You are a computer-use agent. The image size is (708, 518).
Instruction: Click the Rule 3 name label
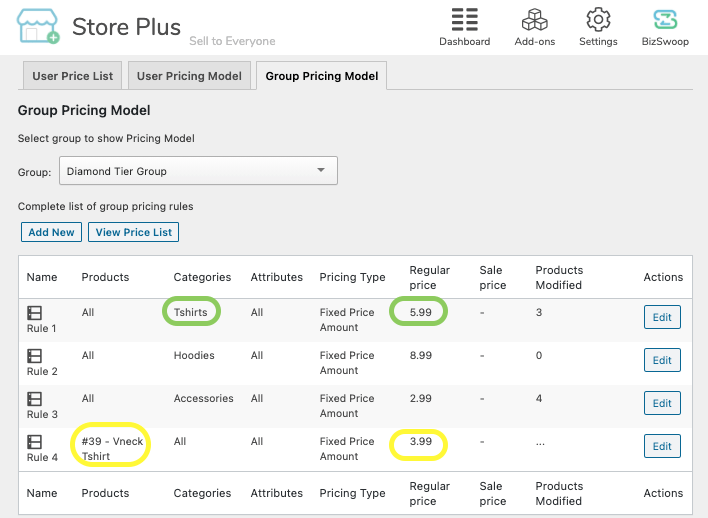point(42,414)
